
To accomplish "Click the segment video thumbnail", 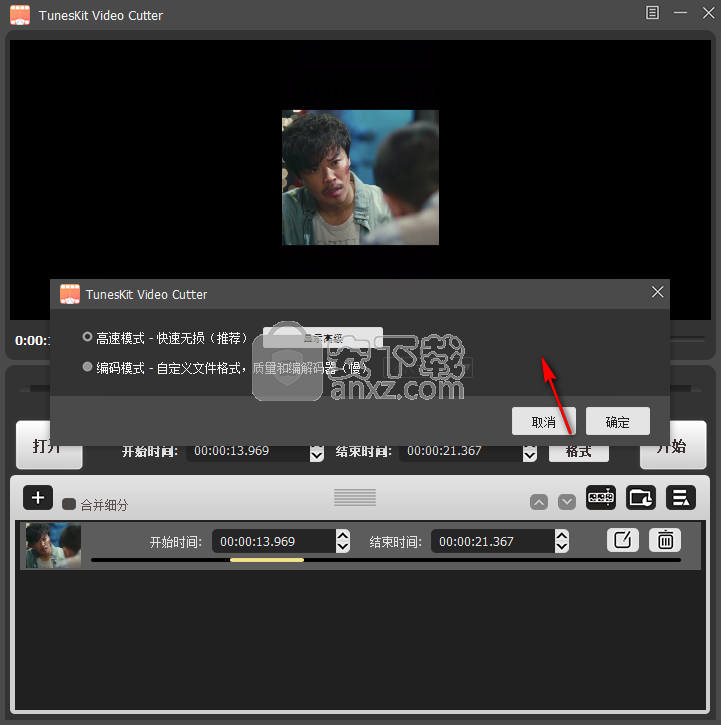I will click(53, 546).
